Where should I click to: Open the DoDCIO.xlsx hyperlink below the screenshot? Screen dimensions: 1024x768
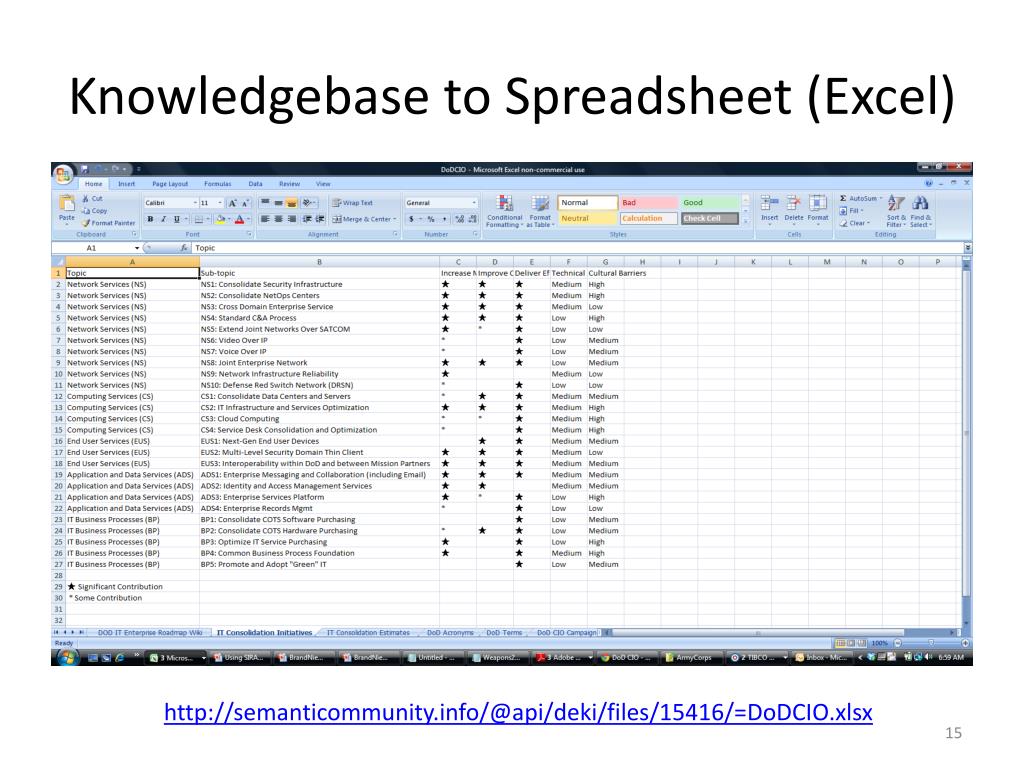pos(518,712)
